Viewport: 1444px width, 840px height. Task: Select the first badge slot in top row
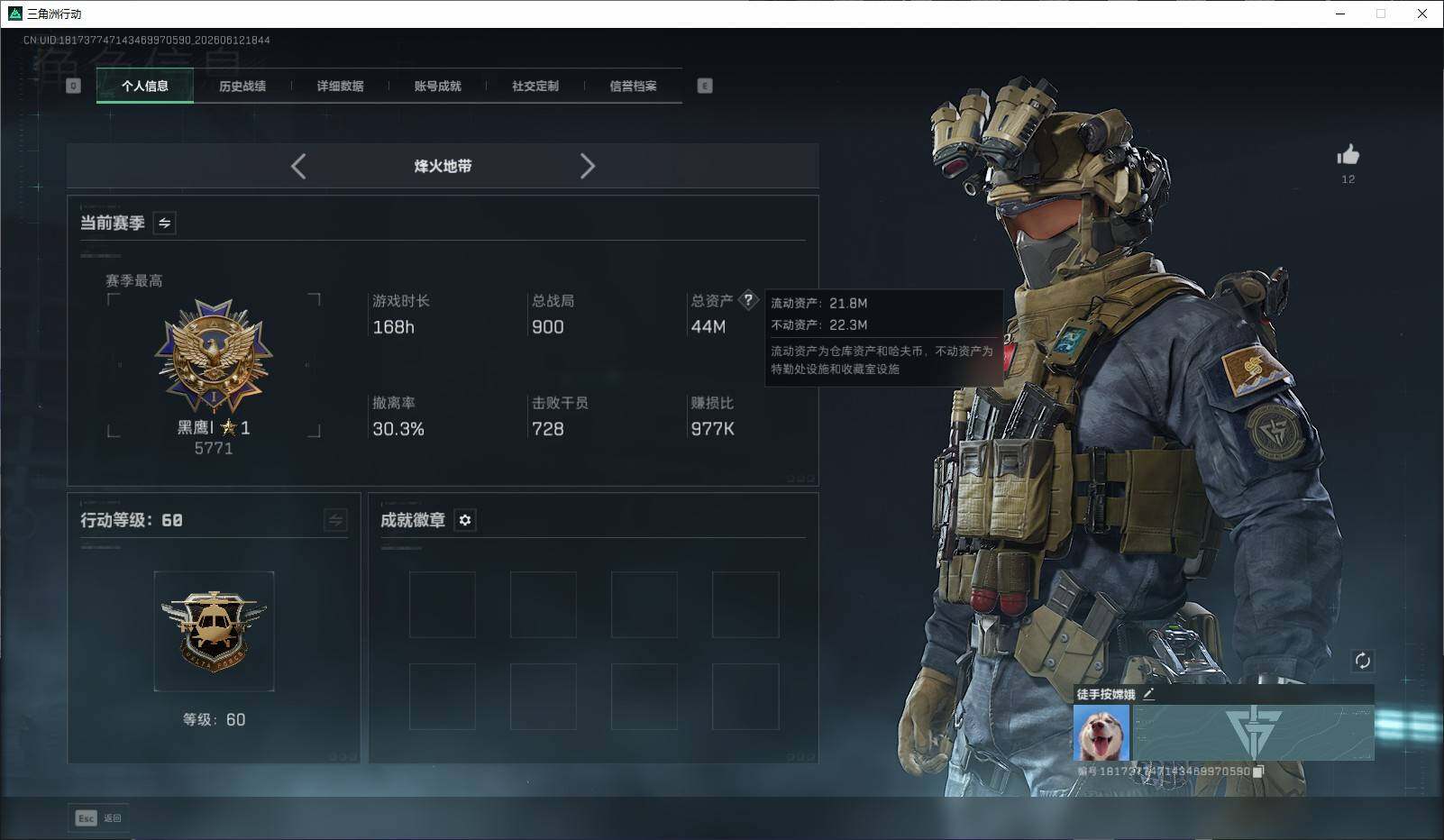pyautogui.click(x=442, y=605)
